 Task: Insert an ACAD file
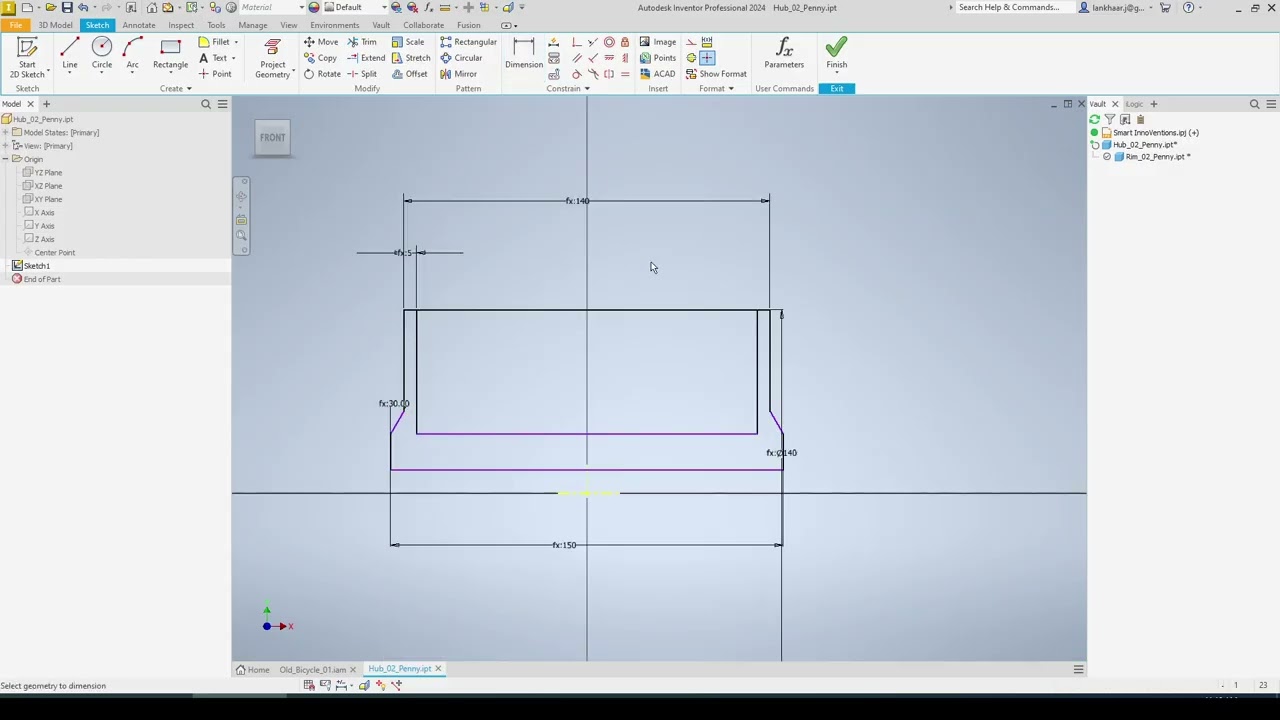point(658,74)
